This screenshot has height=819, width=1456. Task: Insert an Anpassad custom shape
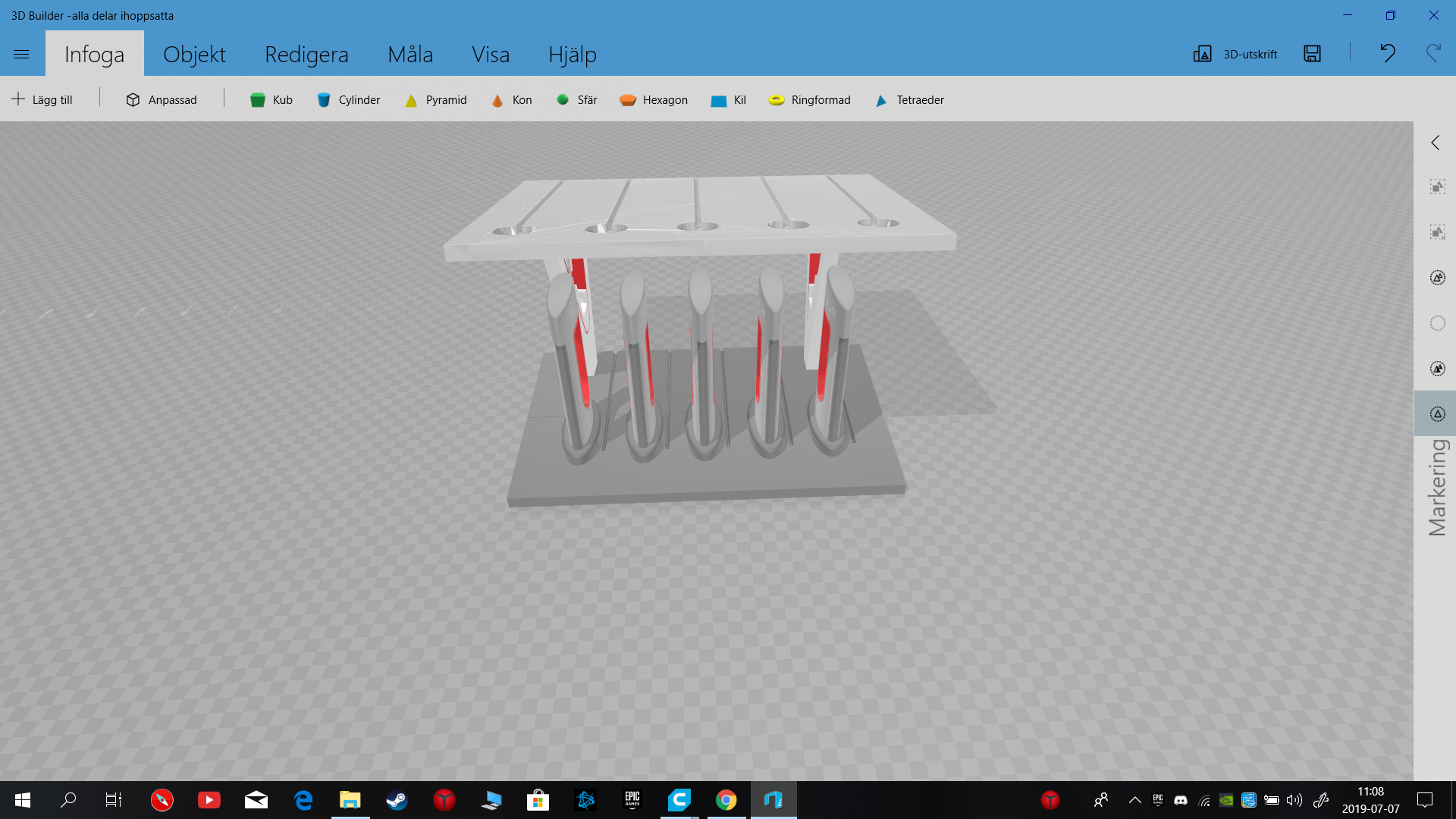tap(162, 99)
